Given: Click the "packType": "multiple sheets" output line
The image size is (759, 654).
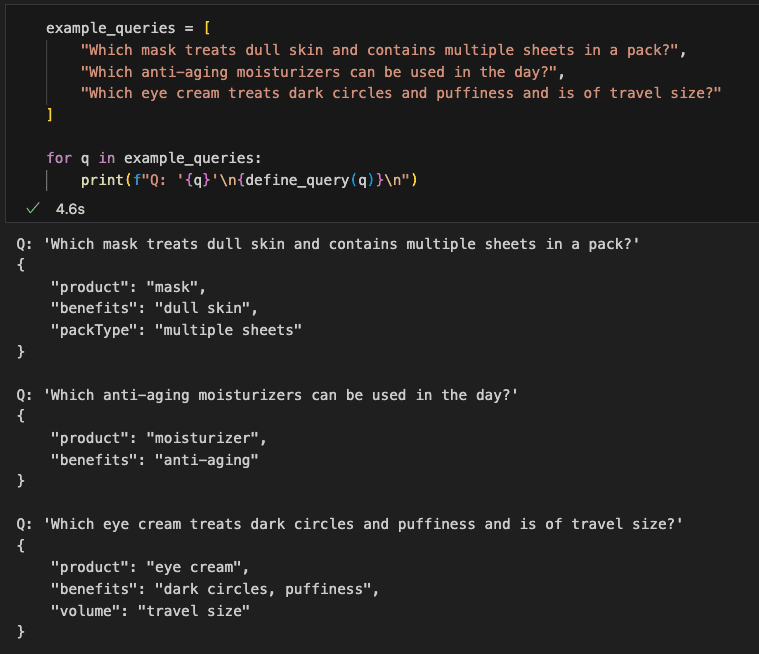Looking at the screenshot, I should tap(176, 330).
